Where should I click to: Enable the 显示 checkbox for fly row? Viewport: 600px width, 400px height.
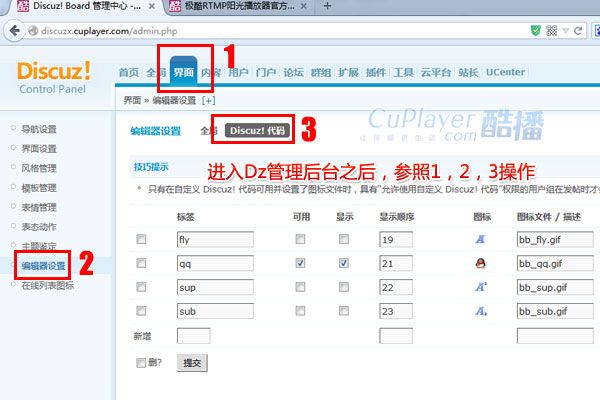click(344, 240)
